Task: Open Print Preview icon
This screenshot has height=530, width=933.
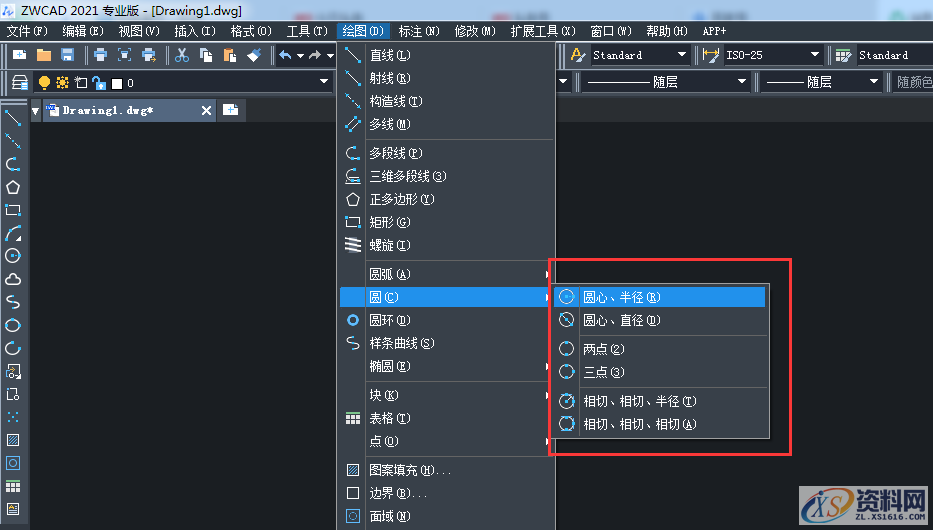Action: point(124,55)
